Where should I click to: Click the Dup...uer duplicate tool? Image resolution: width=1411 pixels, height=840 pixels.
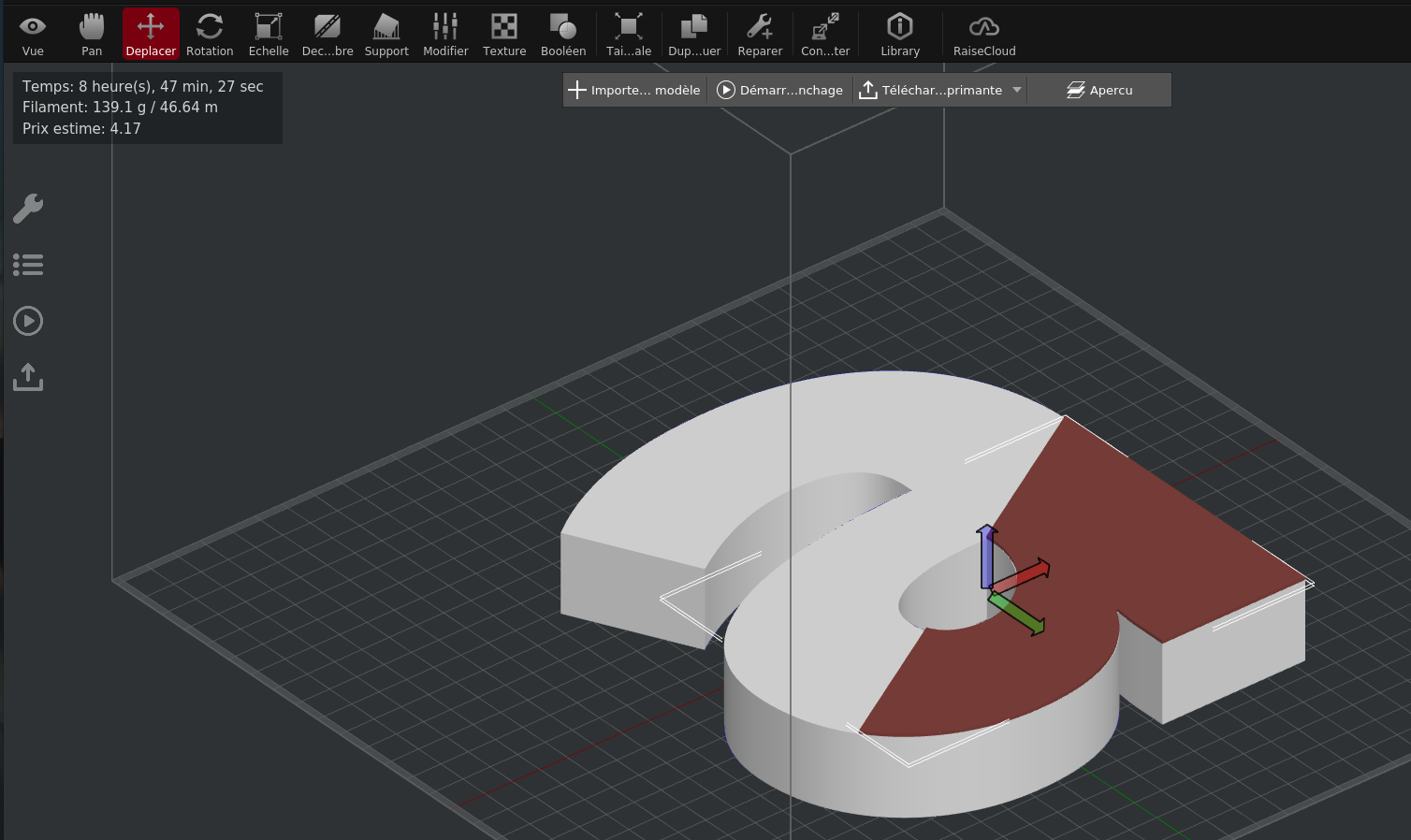694,35
